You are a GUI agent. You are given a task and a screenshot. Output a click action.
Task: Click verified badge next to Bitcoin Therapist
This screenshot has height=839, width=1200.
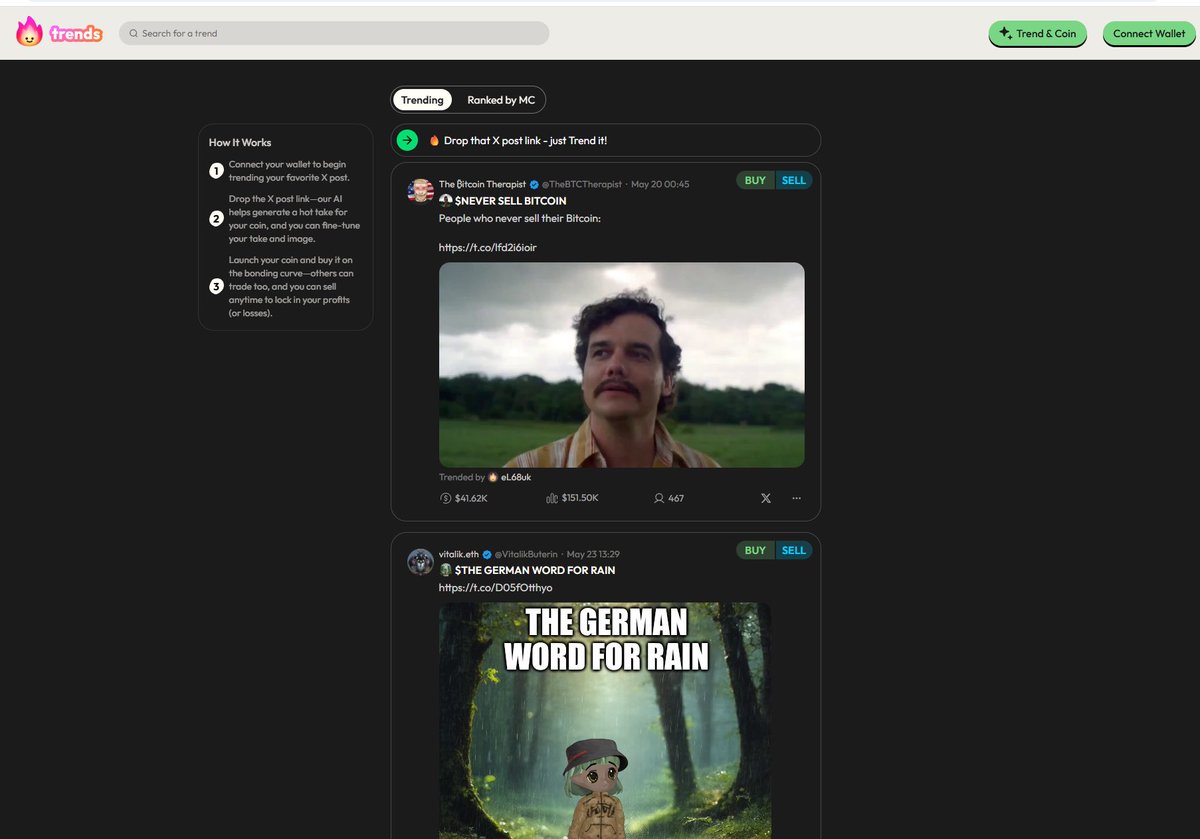click(534, 184)
